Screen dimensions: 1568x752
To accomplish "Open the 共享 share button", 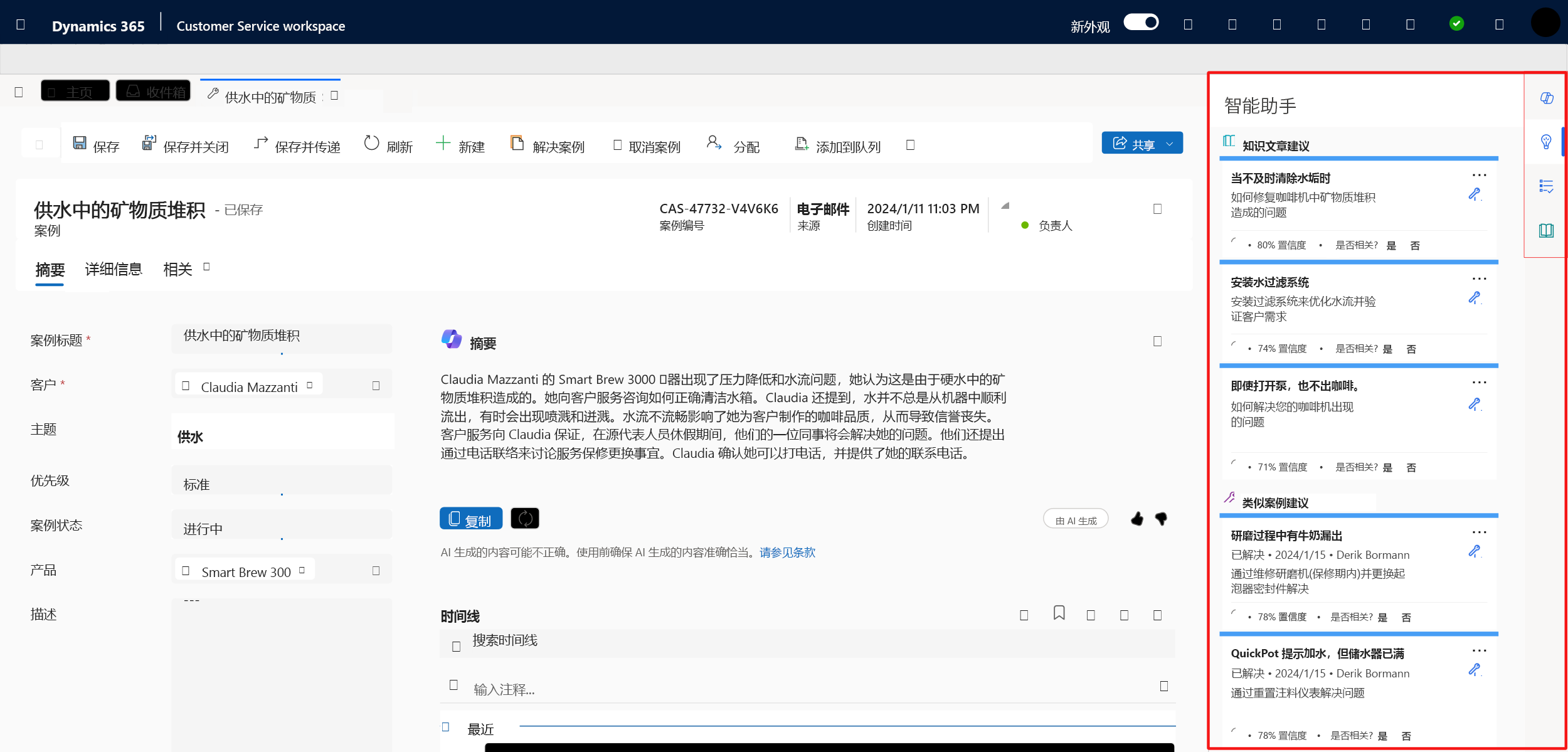I will tap(1134, 144).
